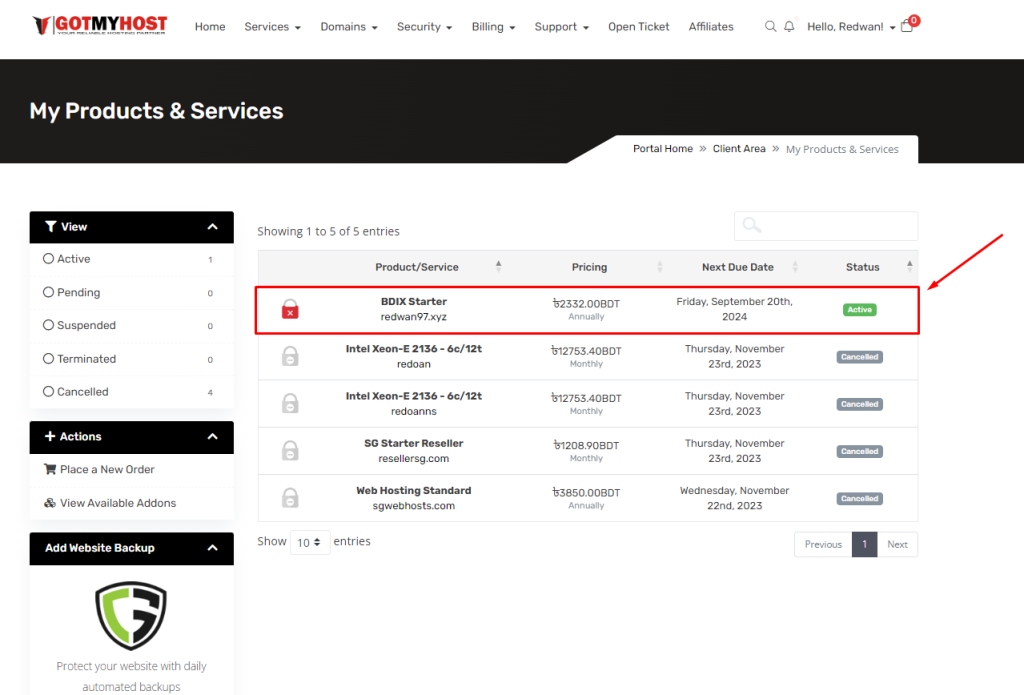Open the Affiliates menu item
Screen dimensions: 1024x695
(x=710, y=27)
